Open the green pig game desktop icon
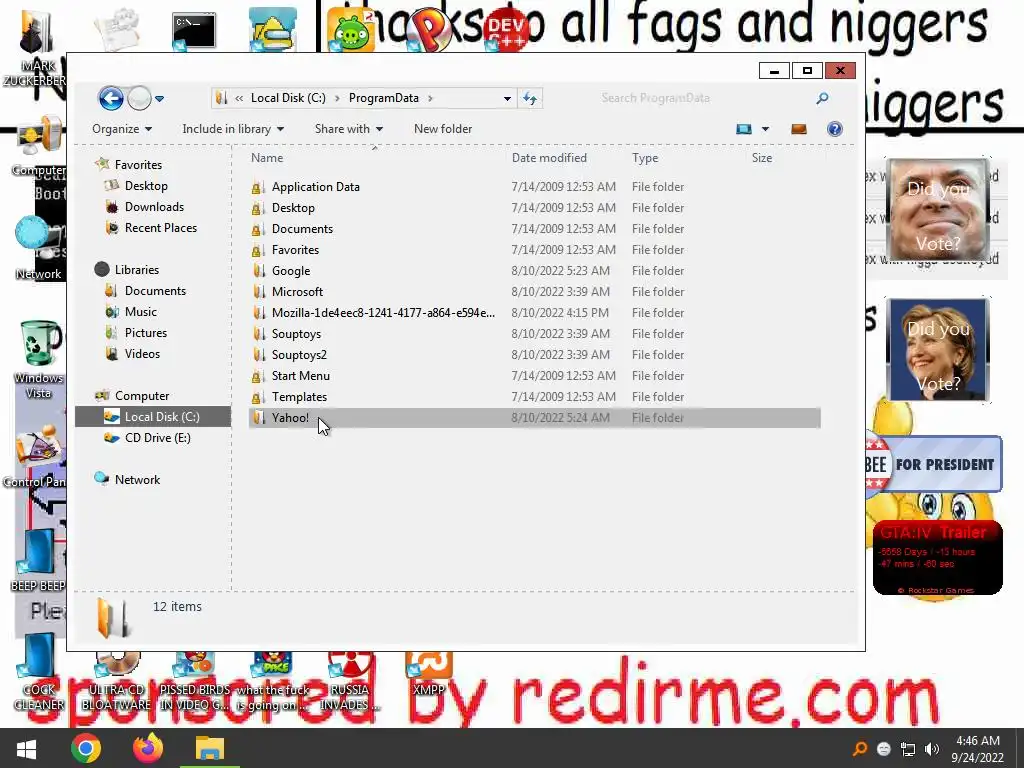The height and width of the screenshot is (768, 1024). [351, 30]
